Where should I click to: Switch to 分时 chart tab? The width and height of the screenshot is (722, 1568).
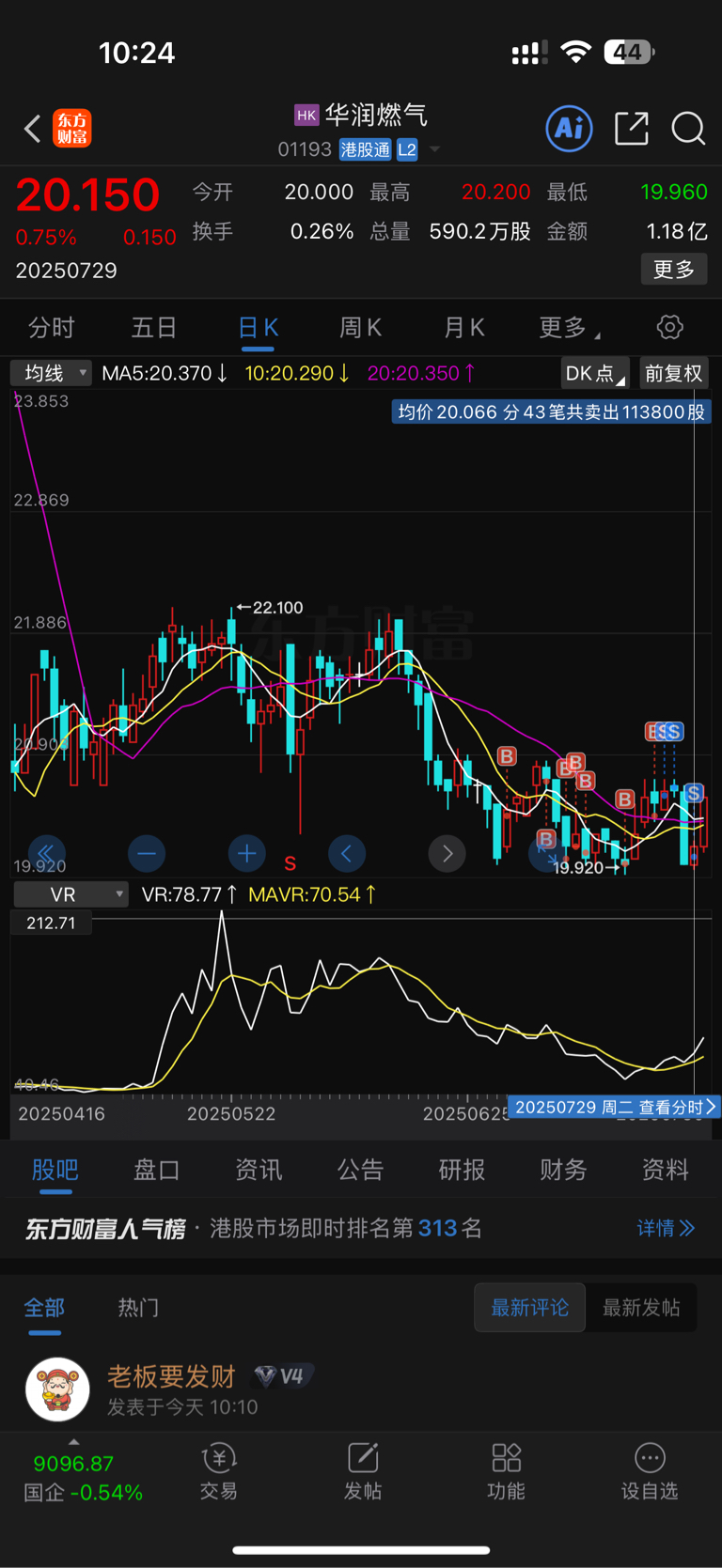pyautogui.click(x=52, y=327)
